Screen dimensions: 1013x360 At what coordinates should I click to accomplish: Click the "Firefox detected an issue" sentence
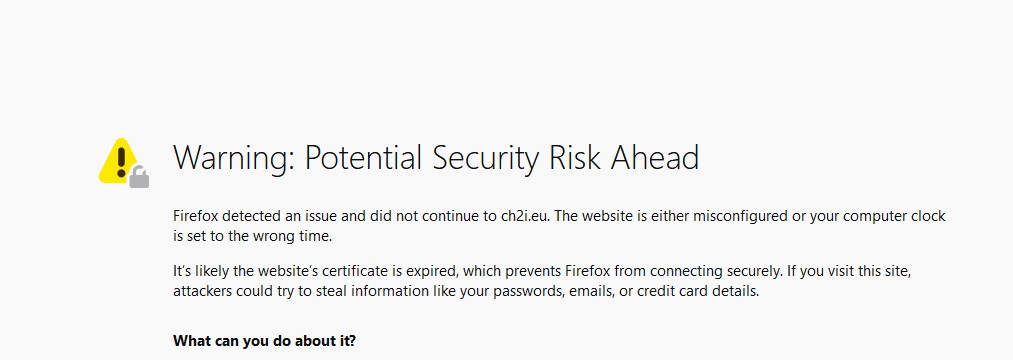[x=251, y=216]
